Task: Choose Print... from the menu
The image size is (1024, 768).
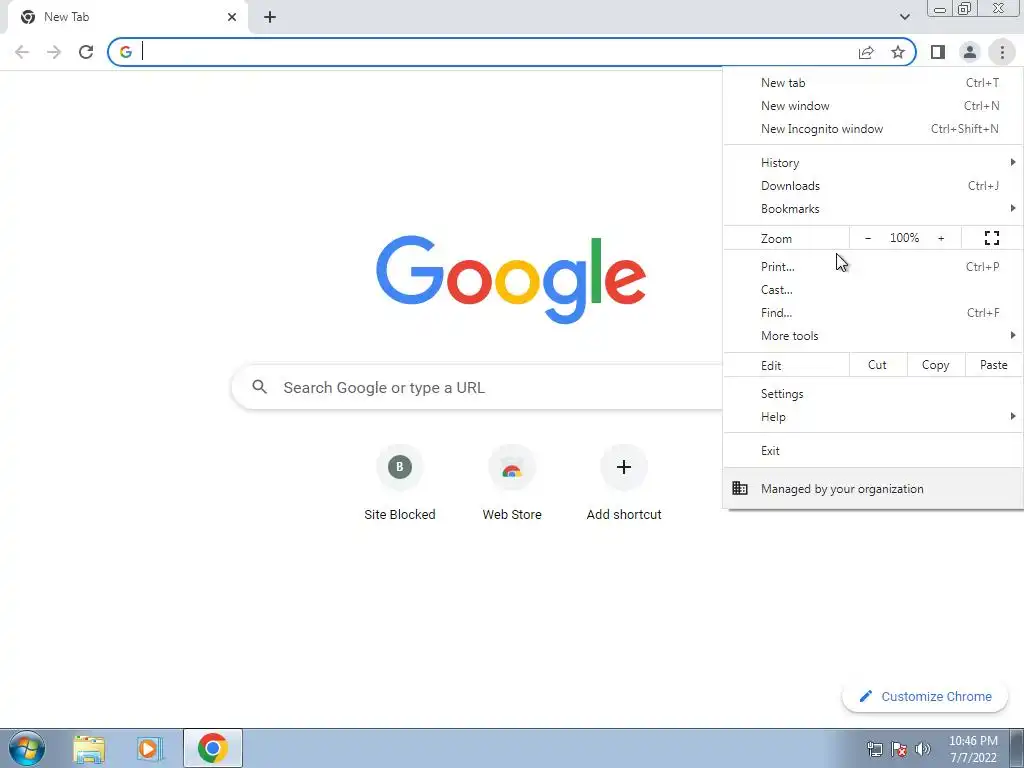Action: tap(873, 266)
